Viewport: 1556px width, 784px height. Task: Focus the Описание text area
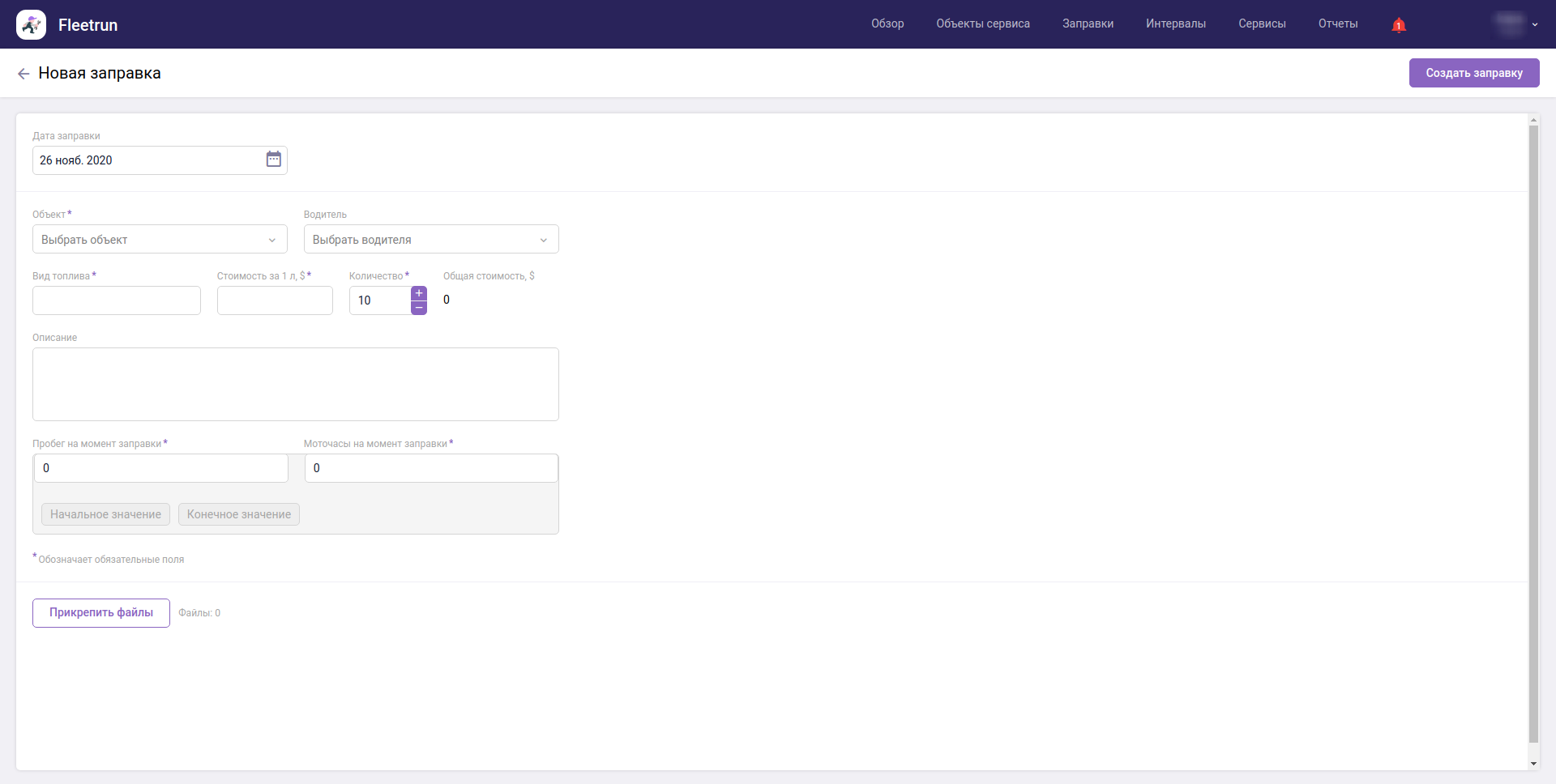click(296, 384)
